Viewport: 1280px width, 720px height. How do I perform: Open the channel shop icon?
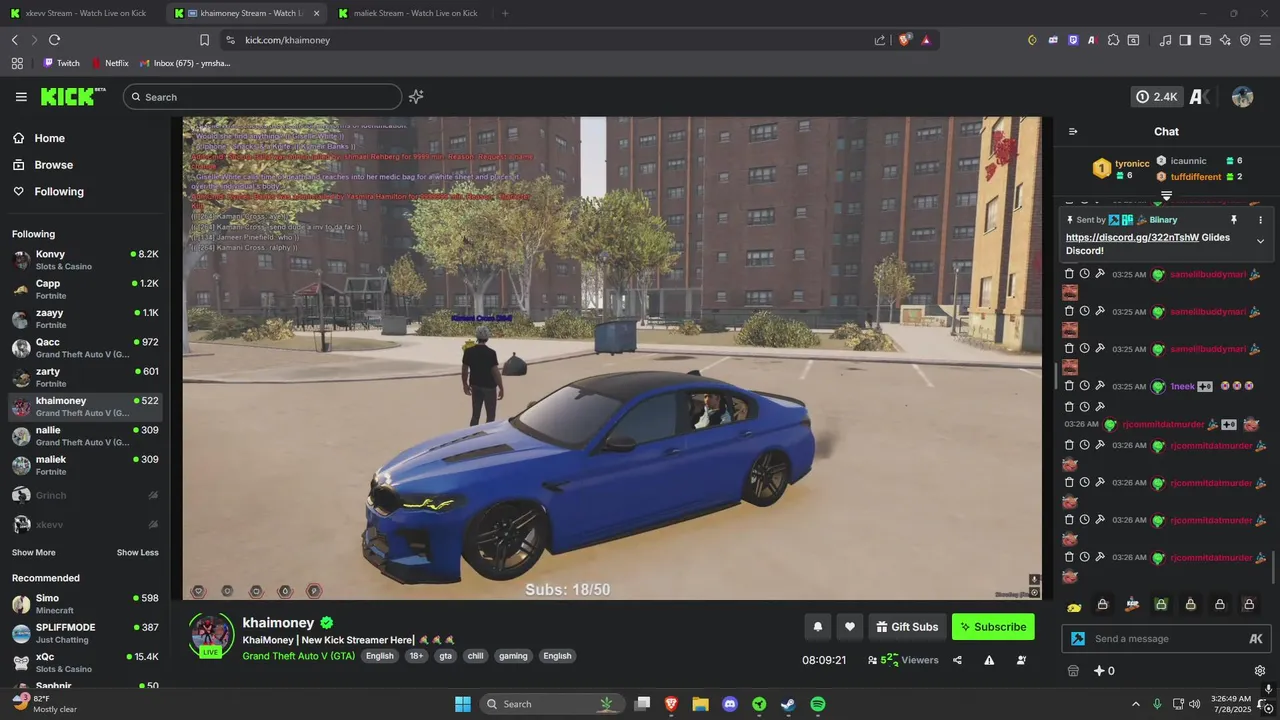[1073, 671]
